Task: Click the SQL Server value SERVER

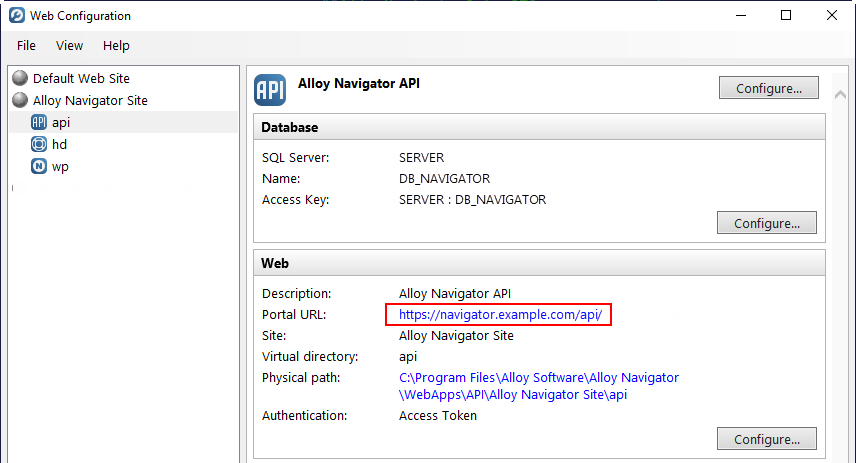Action: point(421,158)
